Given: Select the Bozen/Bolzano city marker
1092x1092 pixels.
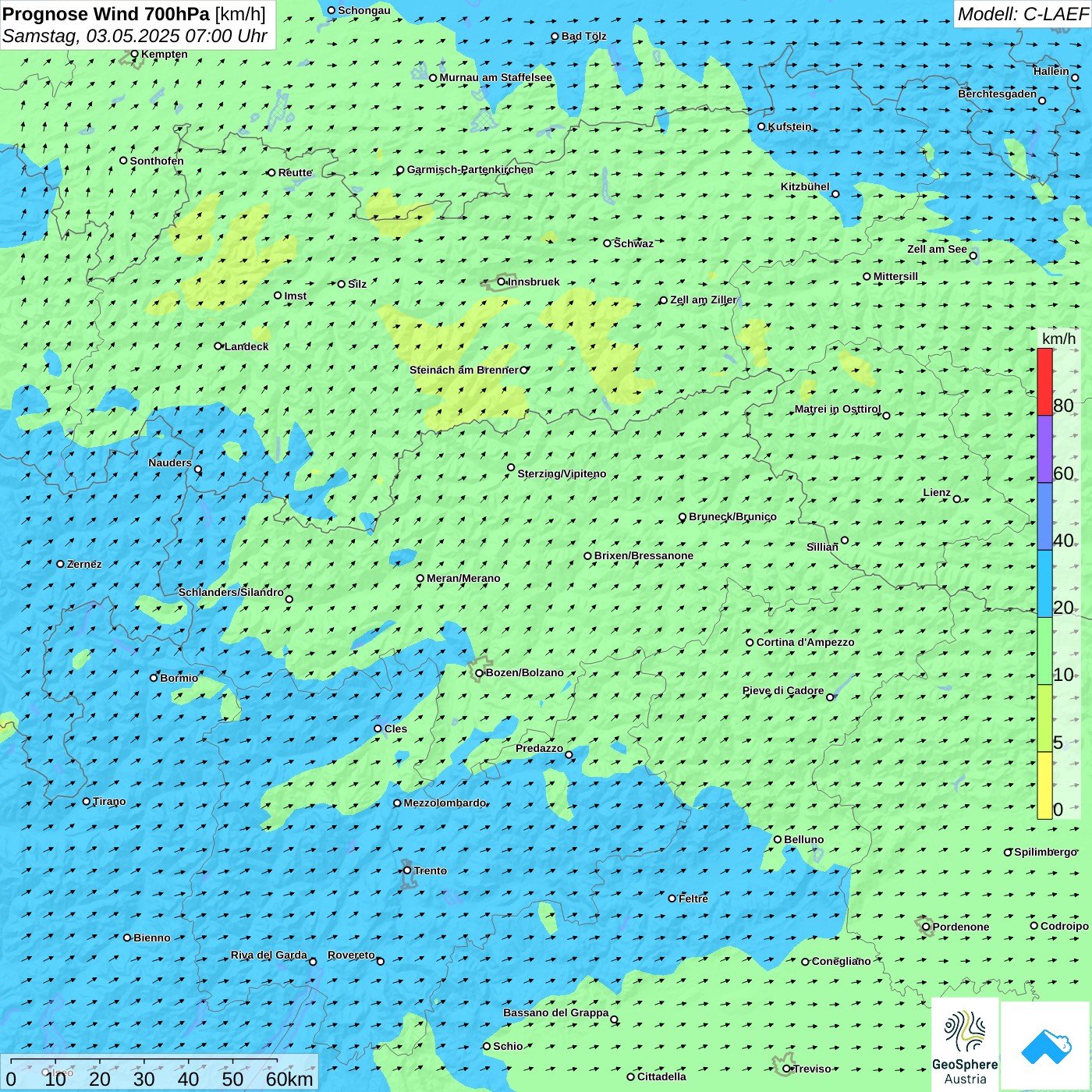Looking at the screenshot, I should click(x=479, y=672).
